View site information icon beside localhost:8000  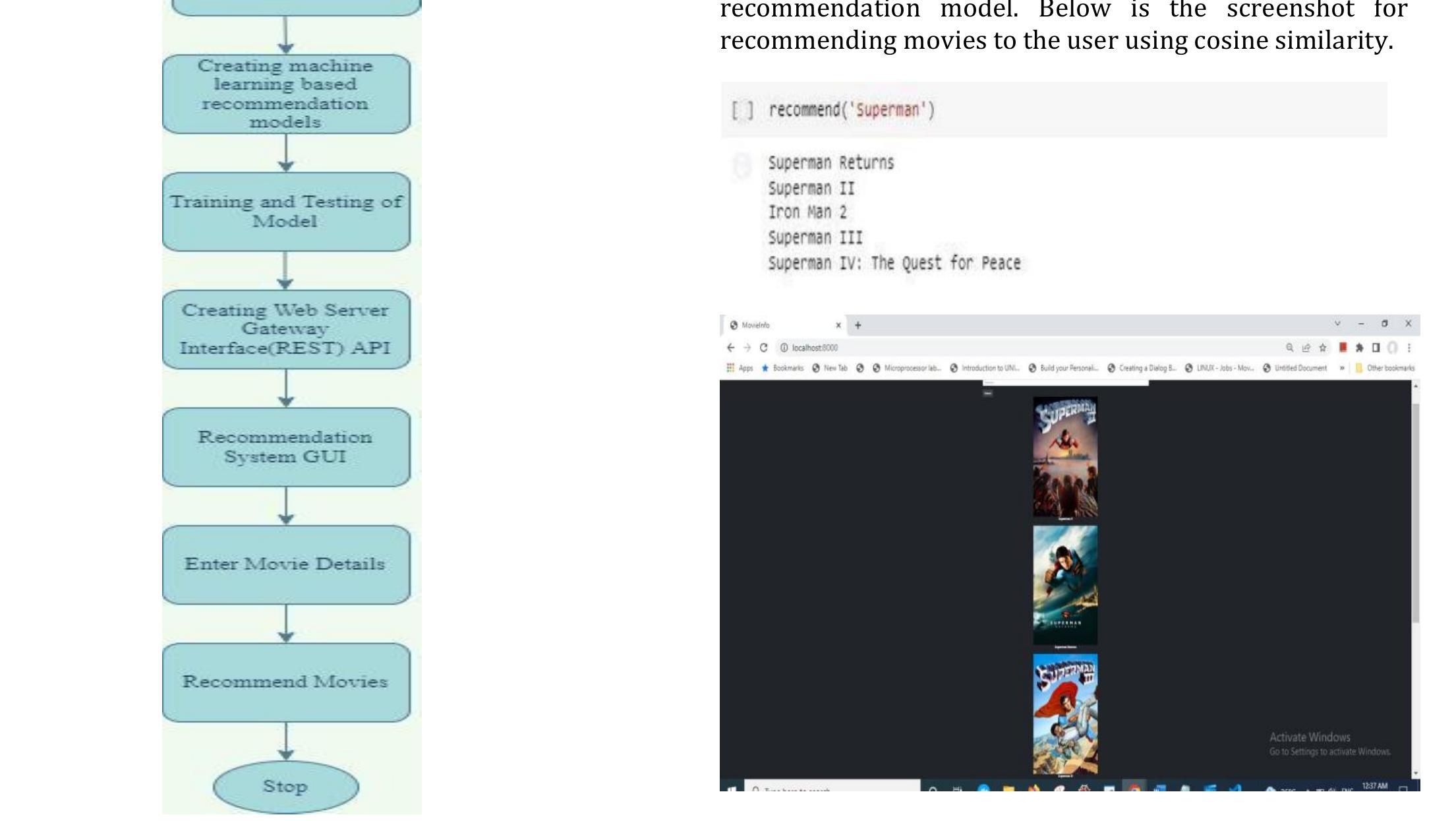pyautogui.click(x=784, y=348)
